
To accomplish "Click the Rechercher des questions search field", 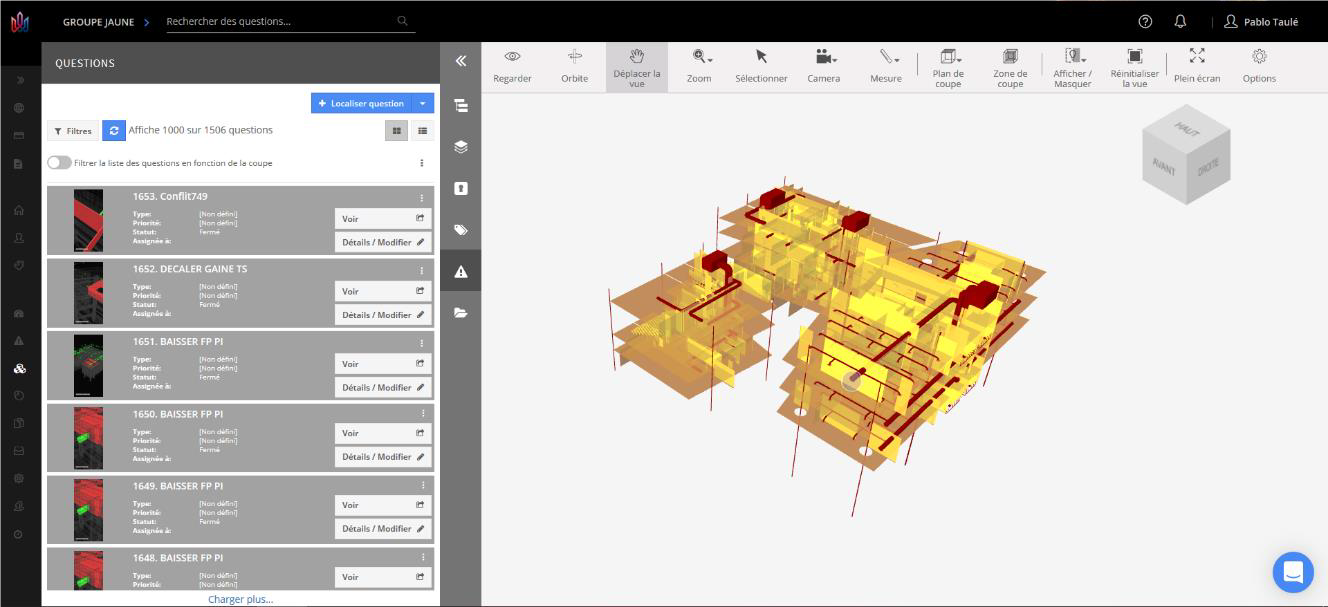I will point(280,21).
